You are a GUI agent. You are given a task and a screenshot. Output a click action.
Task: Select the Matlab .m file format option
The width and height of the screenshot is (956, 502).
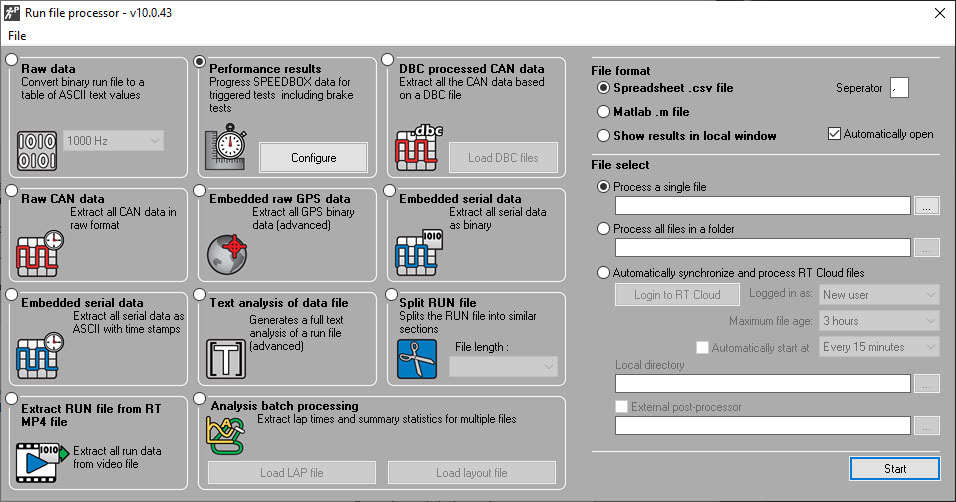(604, 112)
